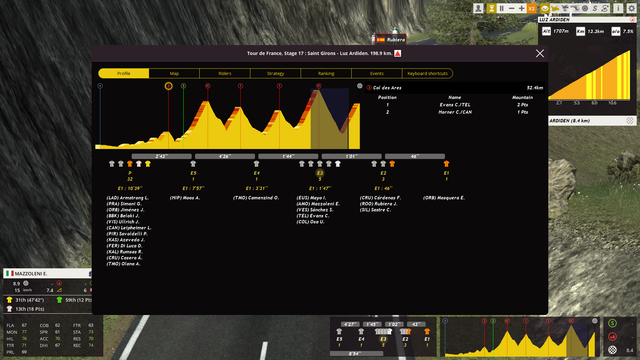Click the 4'26" time gap bar
This screenshot has height=360, width=640.
(x=225, y=156)
